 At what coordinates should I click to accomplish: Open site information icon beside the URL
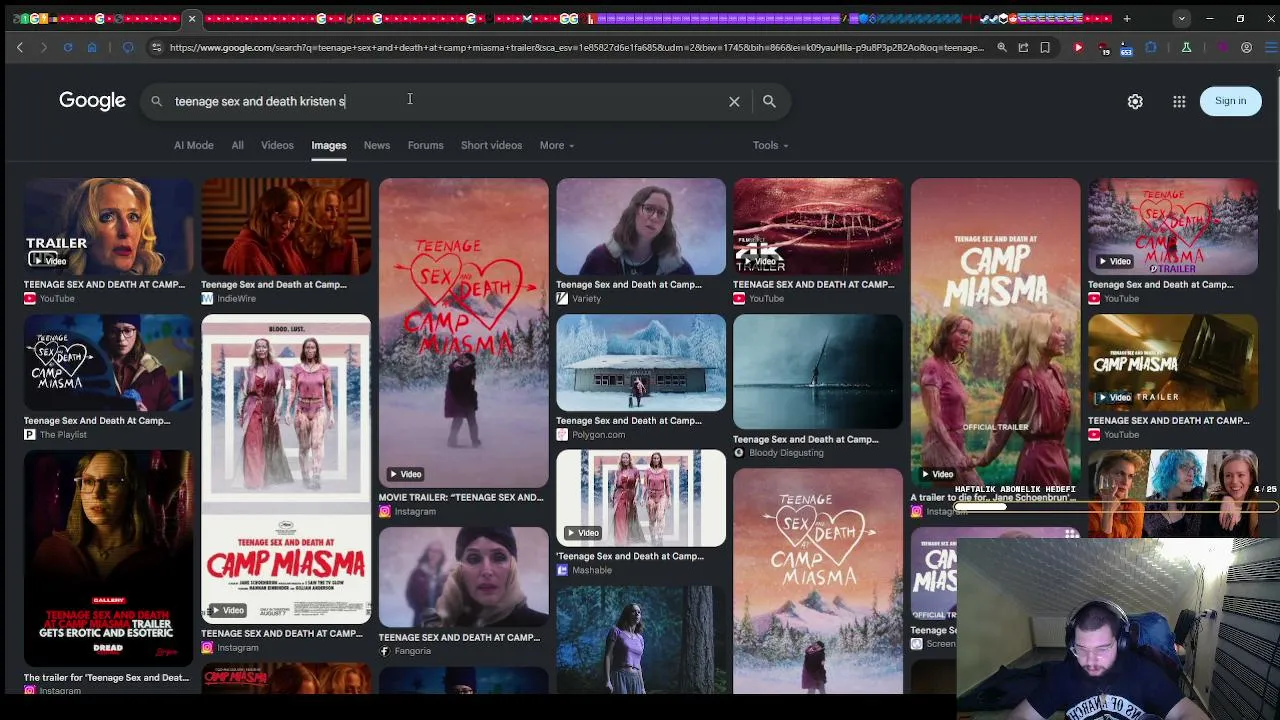click(x=156, y=47)
